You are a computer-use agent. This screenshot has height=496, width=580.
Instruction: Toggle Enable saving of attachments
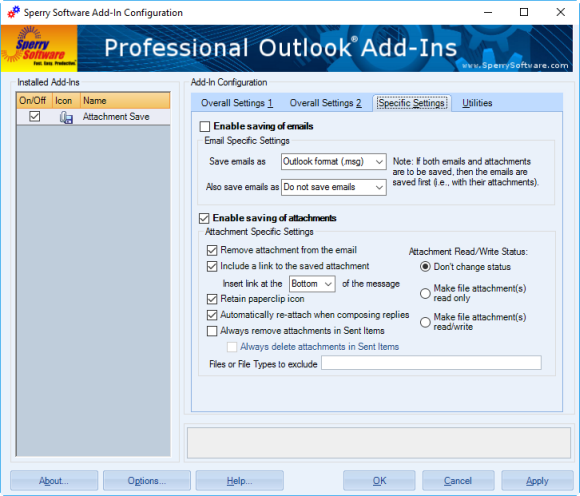click(x=204, y=218)
